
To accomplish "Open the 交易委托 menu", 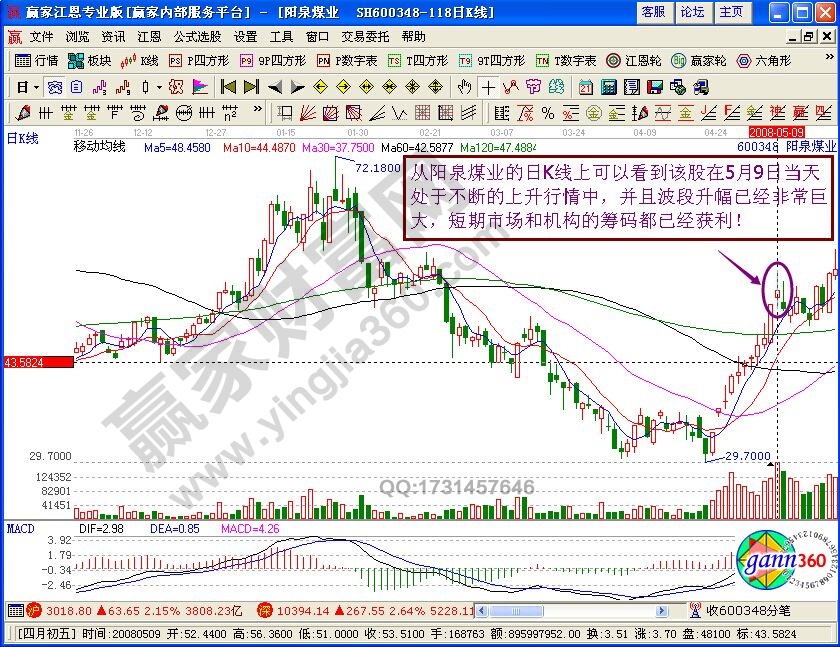I will point(365,36).
